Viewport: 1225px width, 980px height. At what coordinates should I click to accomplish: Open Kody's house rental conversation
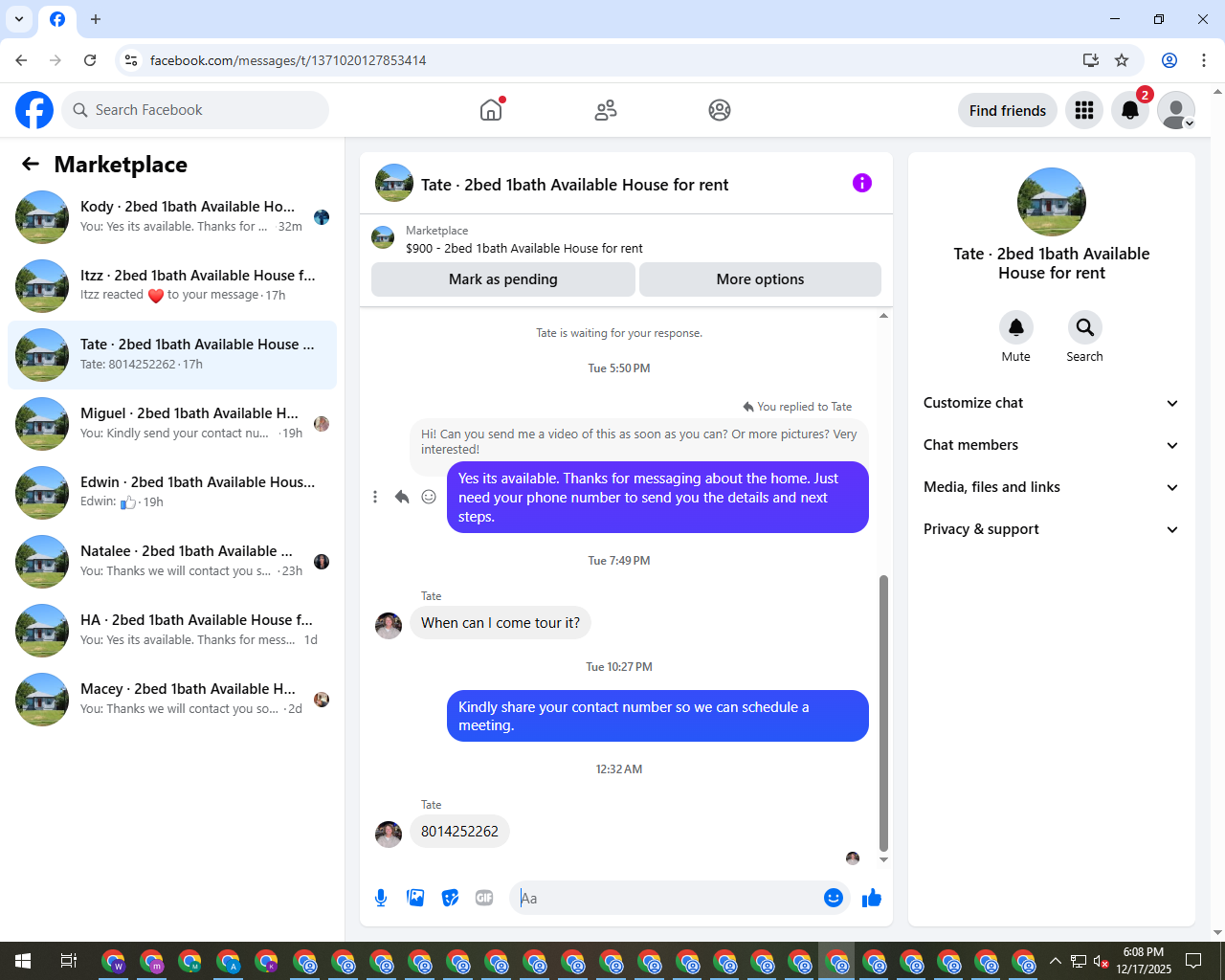pyautogui.click(x=172, y=217)
